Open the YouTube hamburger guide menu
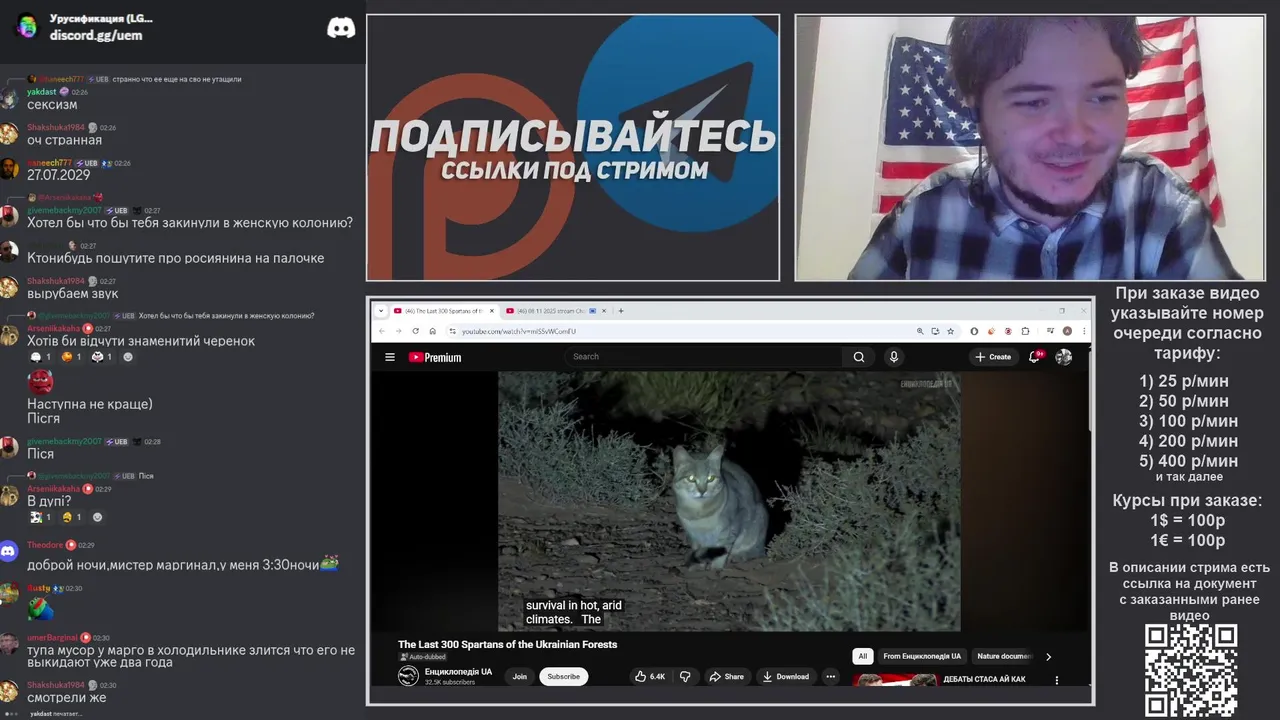 click(x=389, y=357)
